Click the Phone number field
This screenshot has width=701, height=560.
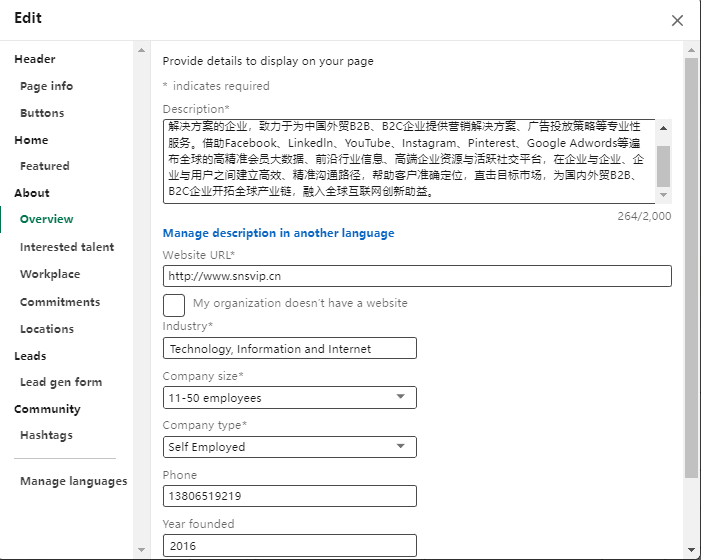click(x=289, y=496)
